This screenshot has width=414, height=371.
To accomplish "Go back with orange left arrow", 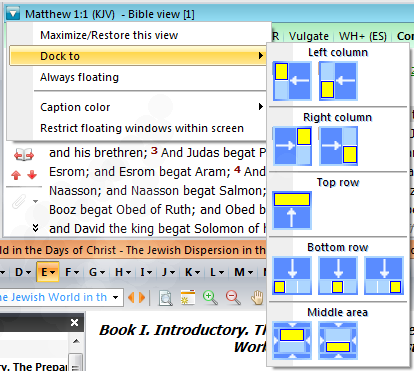I will tap(131, 297).
